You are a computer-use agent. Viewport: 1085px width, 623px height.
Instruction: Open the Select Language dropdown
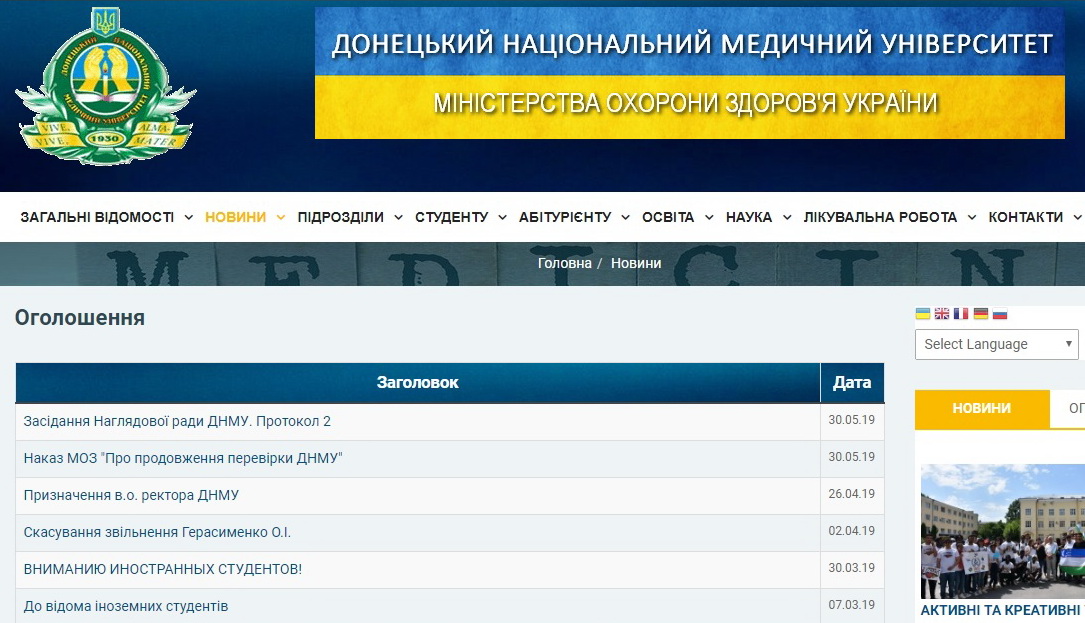pos(996,344)
